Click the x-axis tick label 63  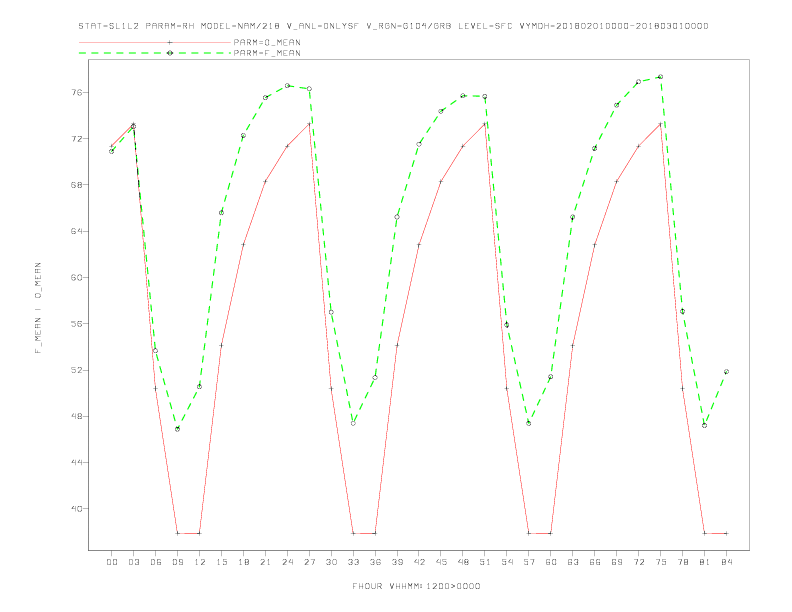click(573, 562)
